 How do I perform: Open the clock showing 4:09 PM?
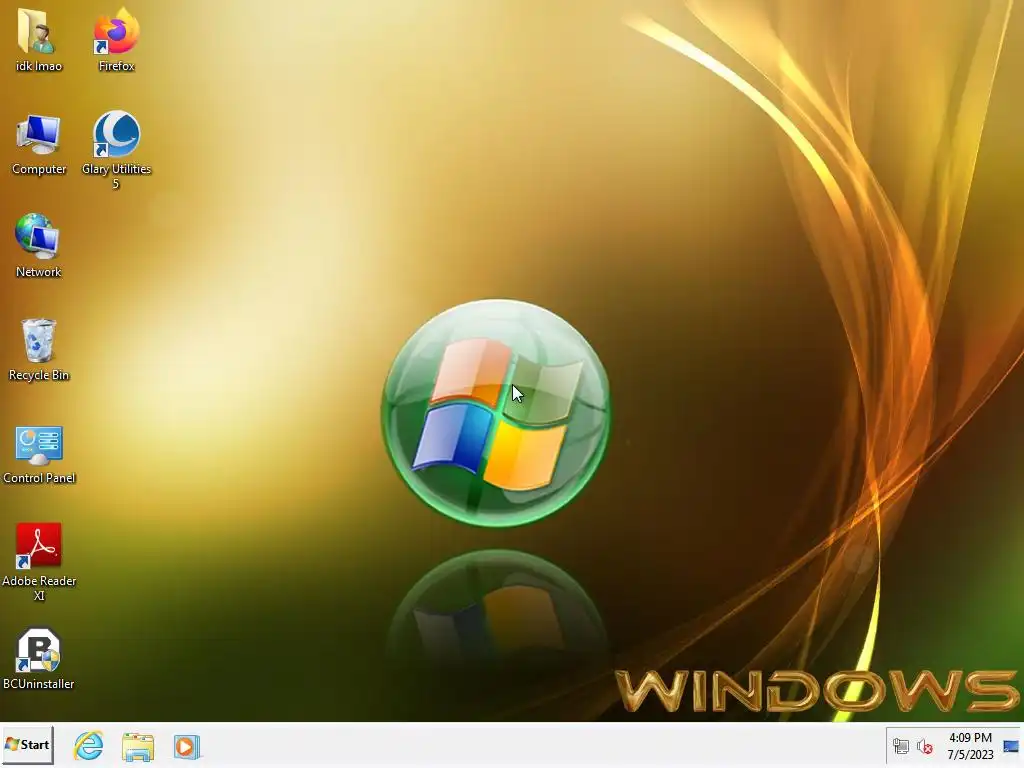click(970, 746)
